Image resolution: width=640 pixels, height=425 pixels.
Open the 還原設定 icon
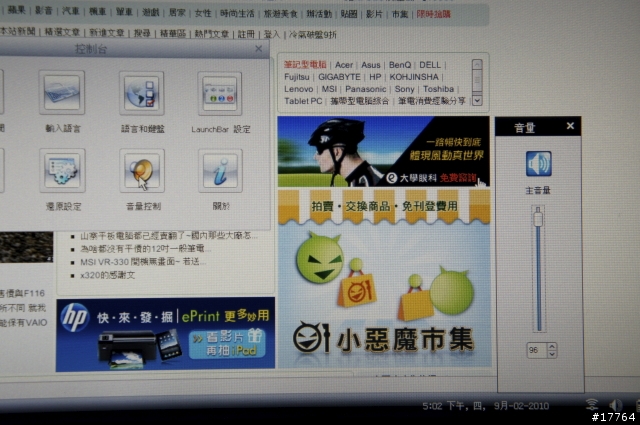click(62, 170)
